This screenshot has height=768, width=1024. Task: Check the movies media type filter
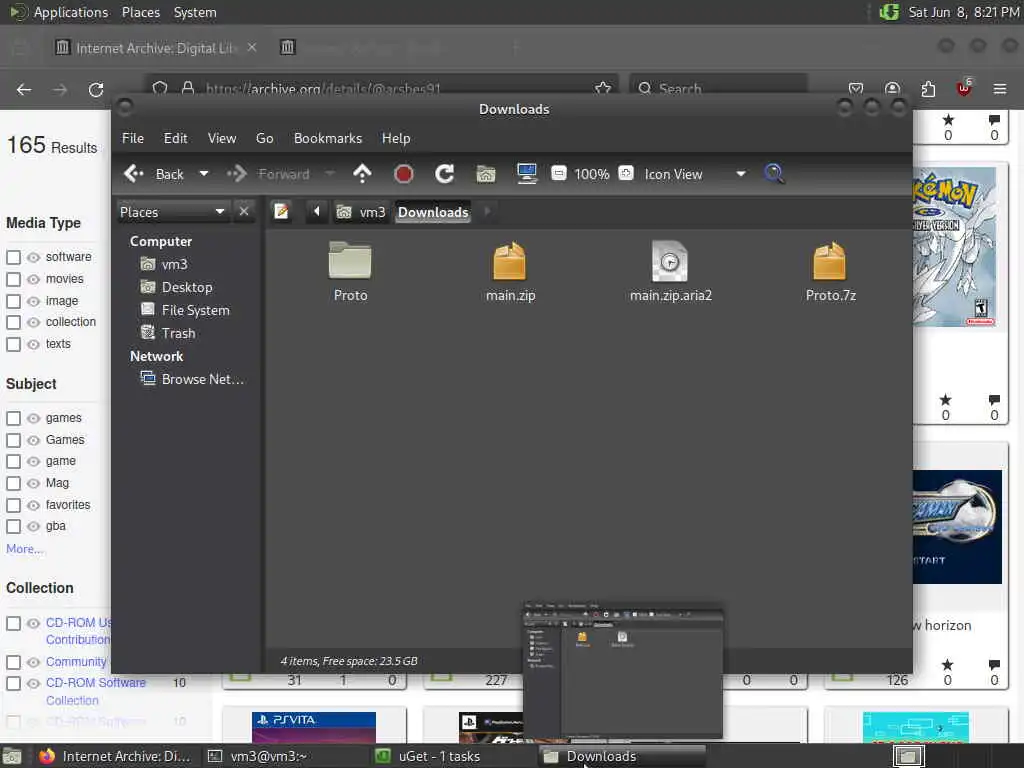point(13,279)
